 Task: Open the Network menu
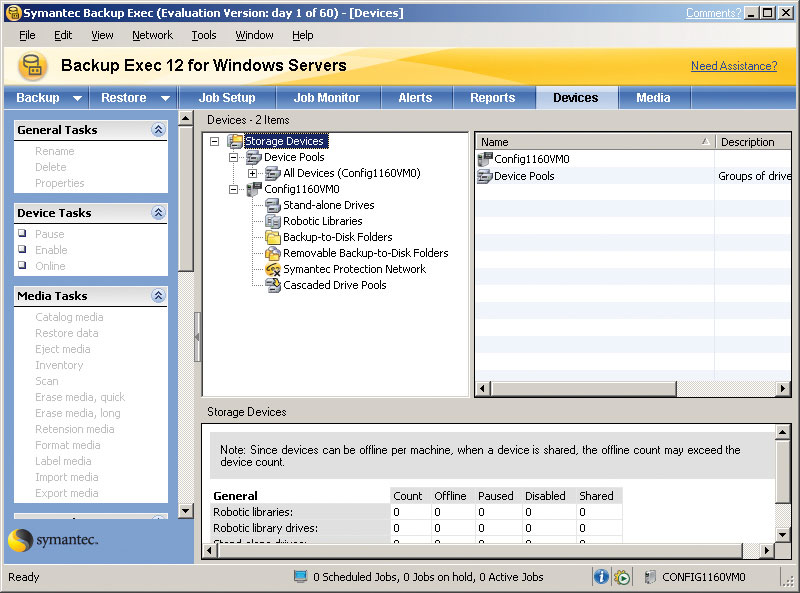(x=152, y=35)
